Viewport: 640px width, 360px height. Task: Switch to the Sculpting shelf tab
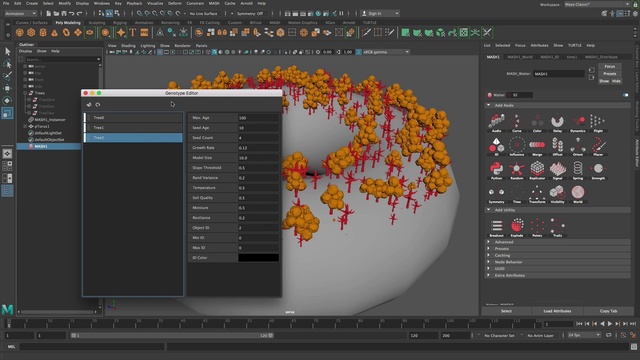97,23
